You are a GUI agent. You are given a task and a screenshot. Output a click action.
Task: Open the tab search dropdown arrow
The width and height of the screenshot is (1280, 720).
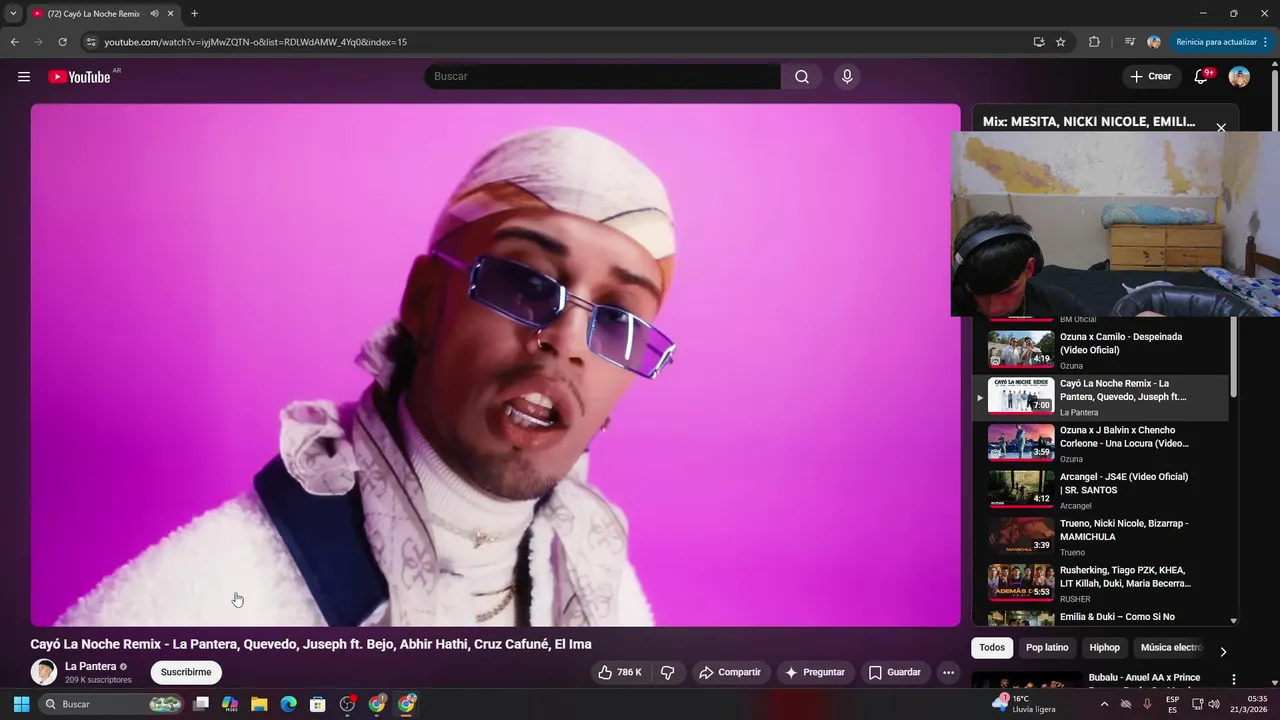13,14
